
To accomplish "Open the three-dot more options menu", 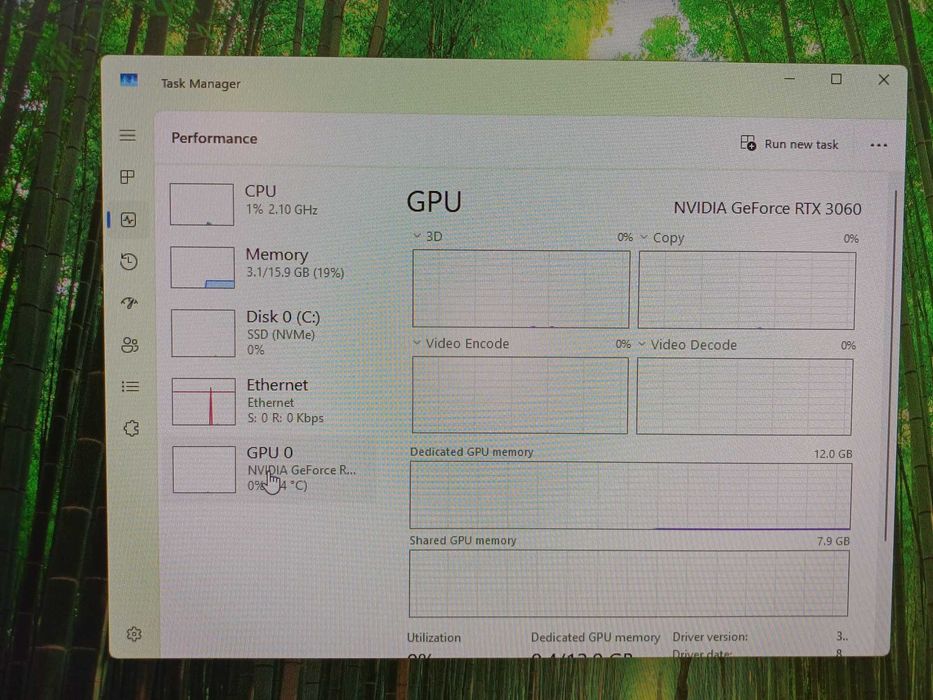I will click(878, 145).
